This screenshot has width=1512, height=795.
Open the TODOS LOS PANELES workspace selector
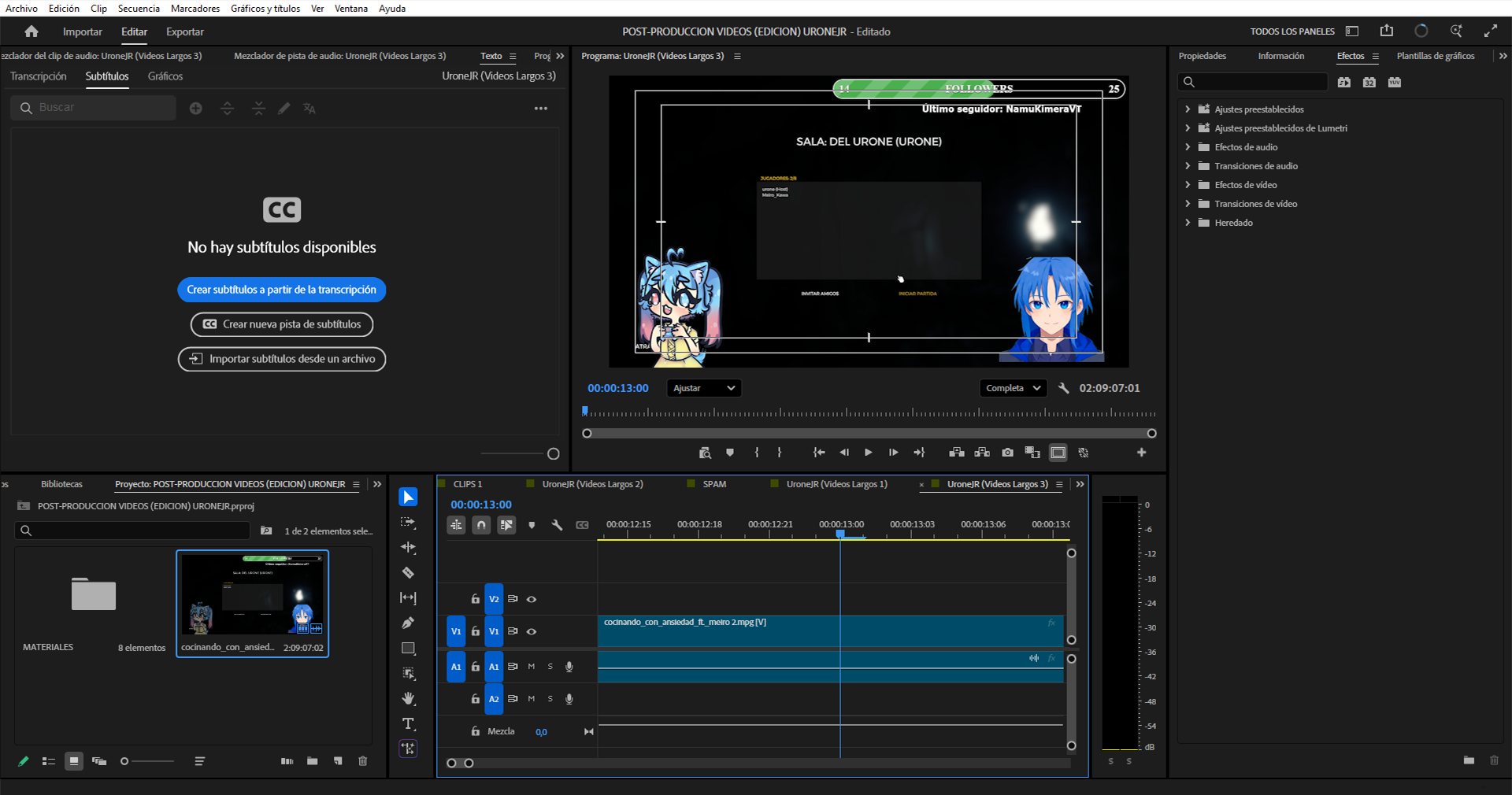1292,31
